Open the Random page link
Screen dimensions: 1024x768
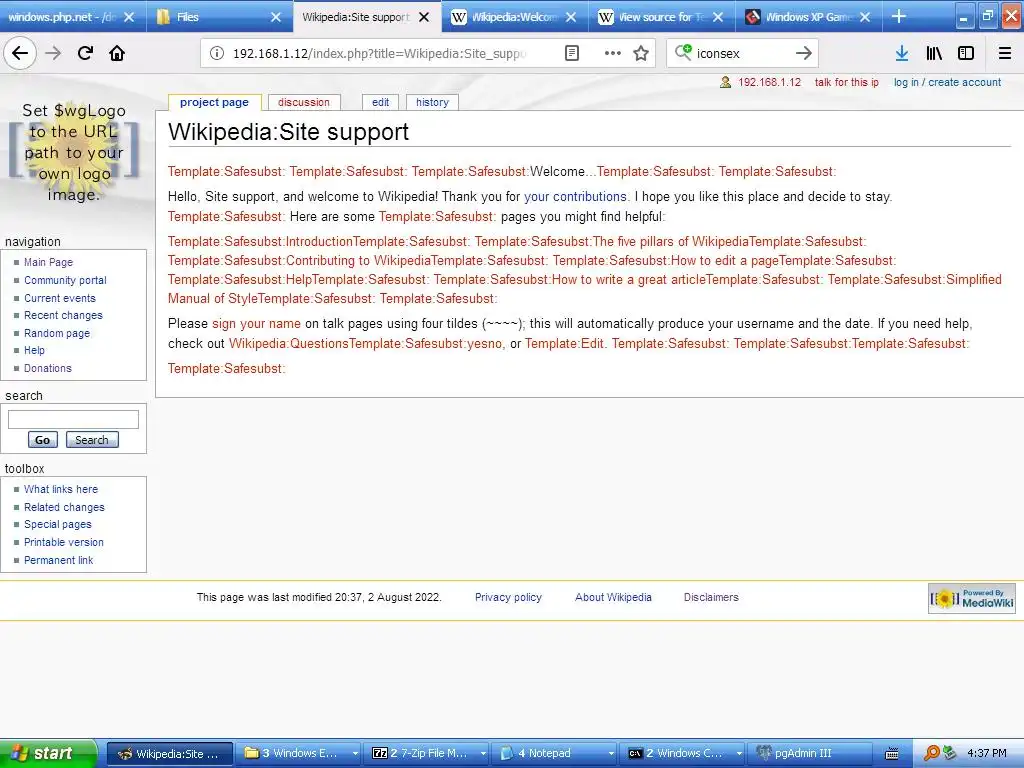(x=57, y=333)
